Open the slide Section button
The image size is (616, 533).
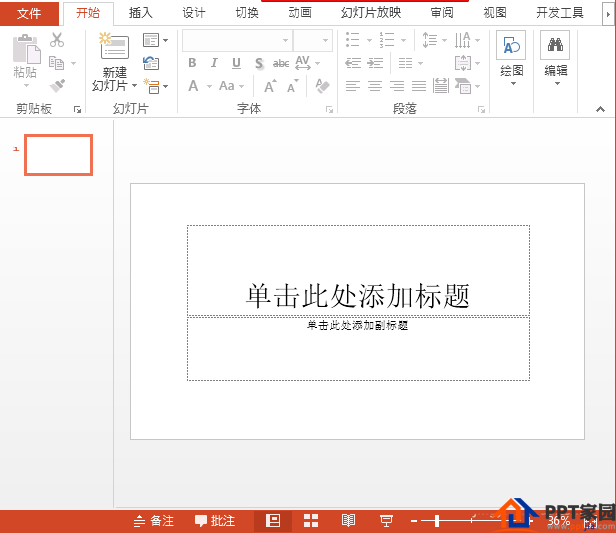[155, 86]
